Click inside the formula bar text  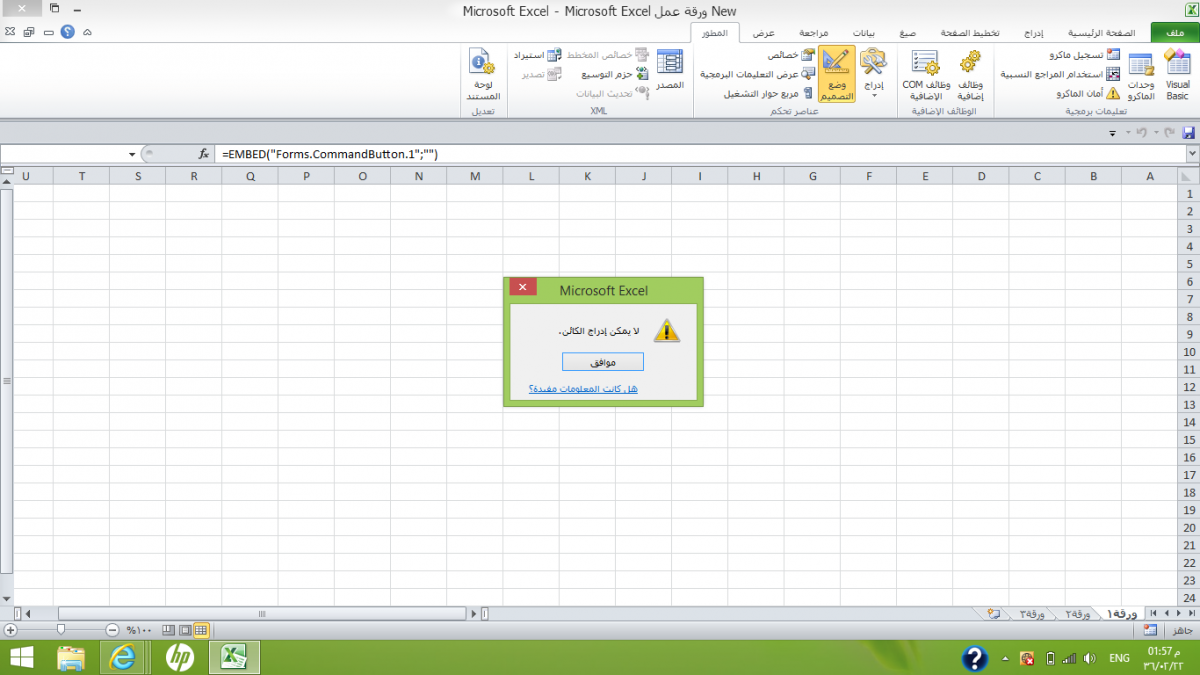coord(330,154)
